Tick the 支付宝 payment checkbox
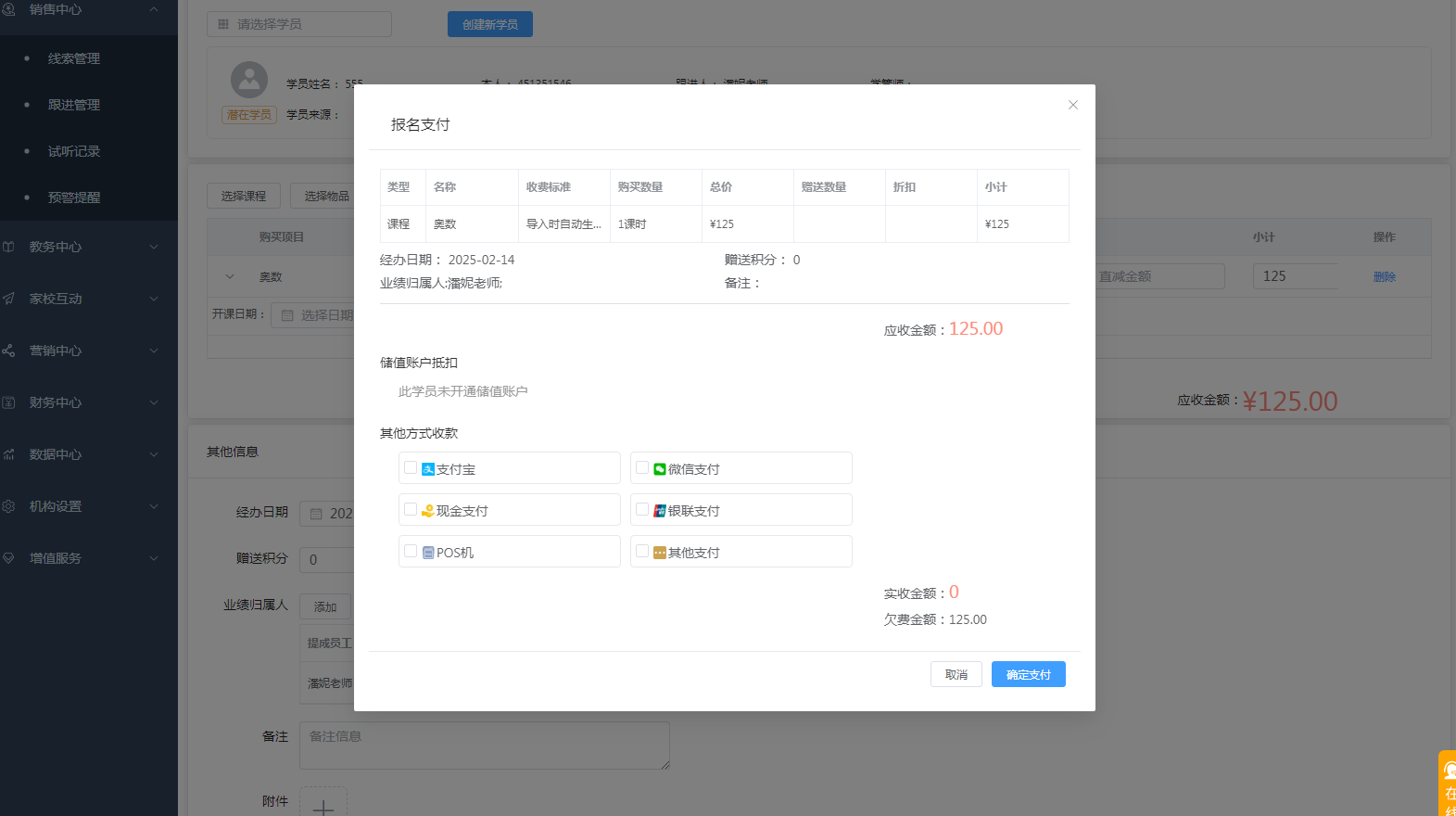Image resolution: width=1456 pixels, height=816 pixels. pos(411,467)
